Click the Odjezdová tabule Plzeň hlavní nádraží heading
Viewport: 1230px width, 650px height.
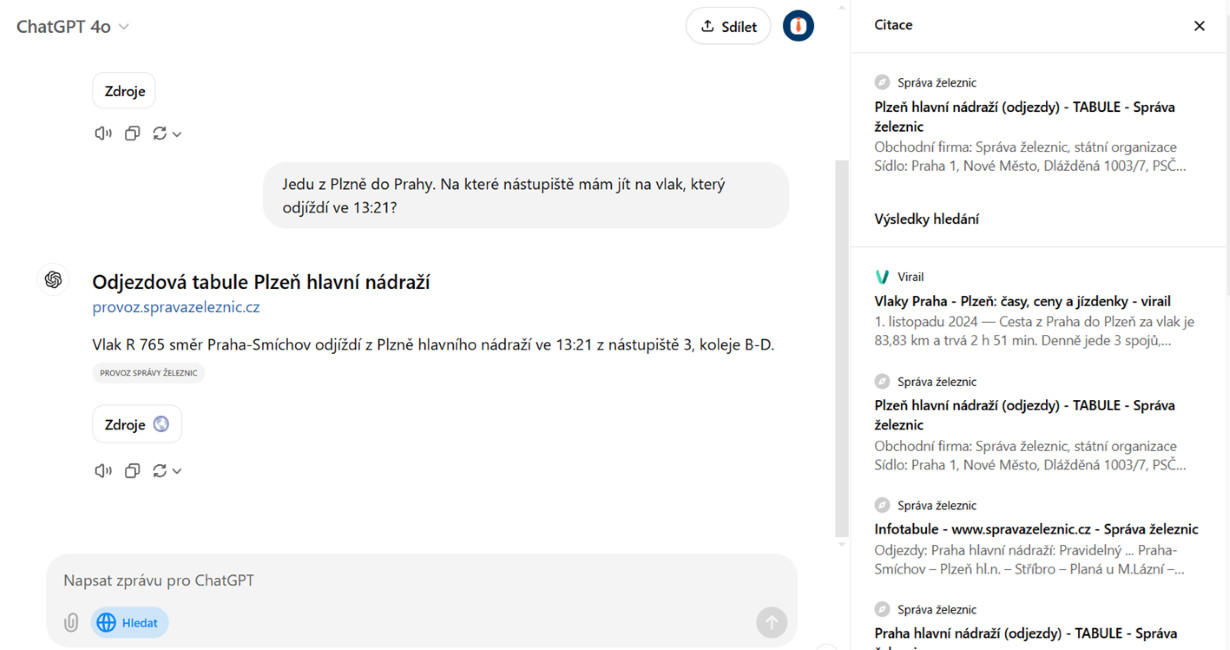coord(261,282)
